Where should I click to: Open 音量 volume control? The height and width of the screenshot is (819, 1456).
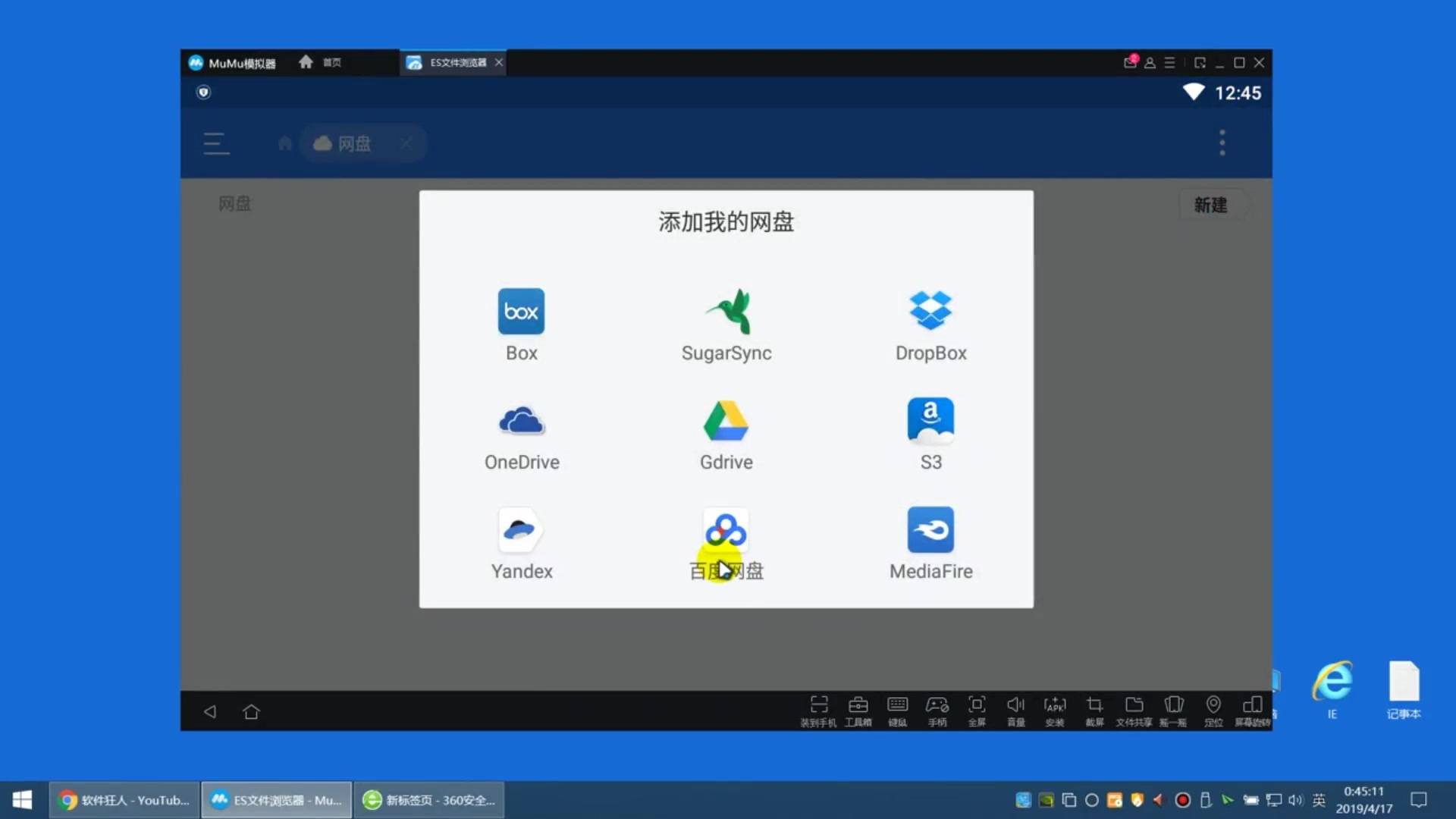tap(1016, 711)
